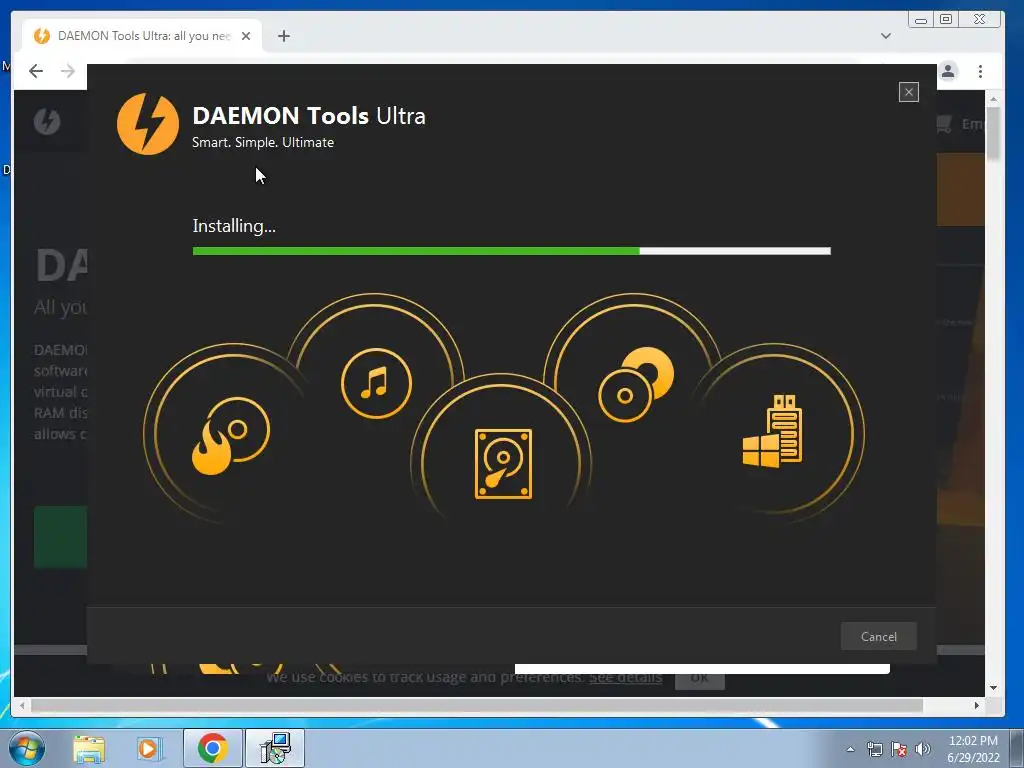Open the Chrome profile account icon
This screenshot has height=768, width=1024.
(x=948, y=71)
